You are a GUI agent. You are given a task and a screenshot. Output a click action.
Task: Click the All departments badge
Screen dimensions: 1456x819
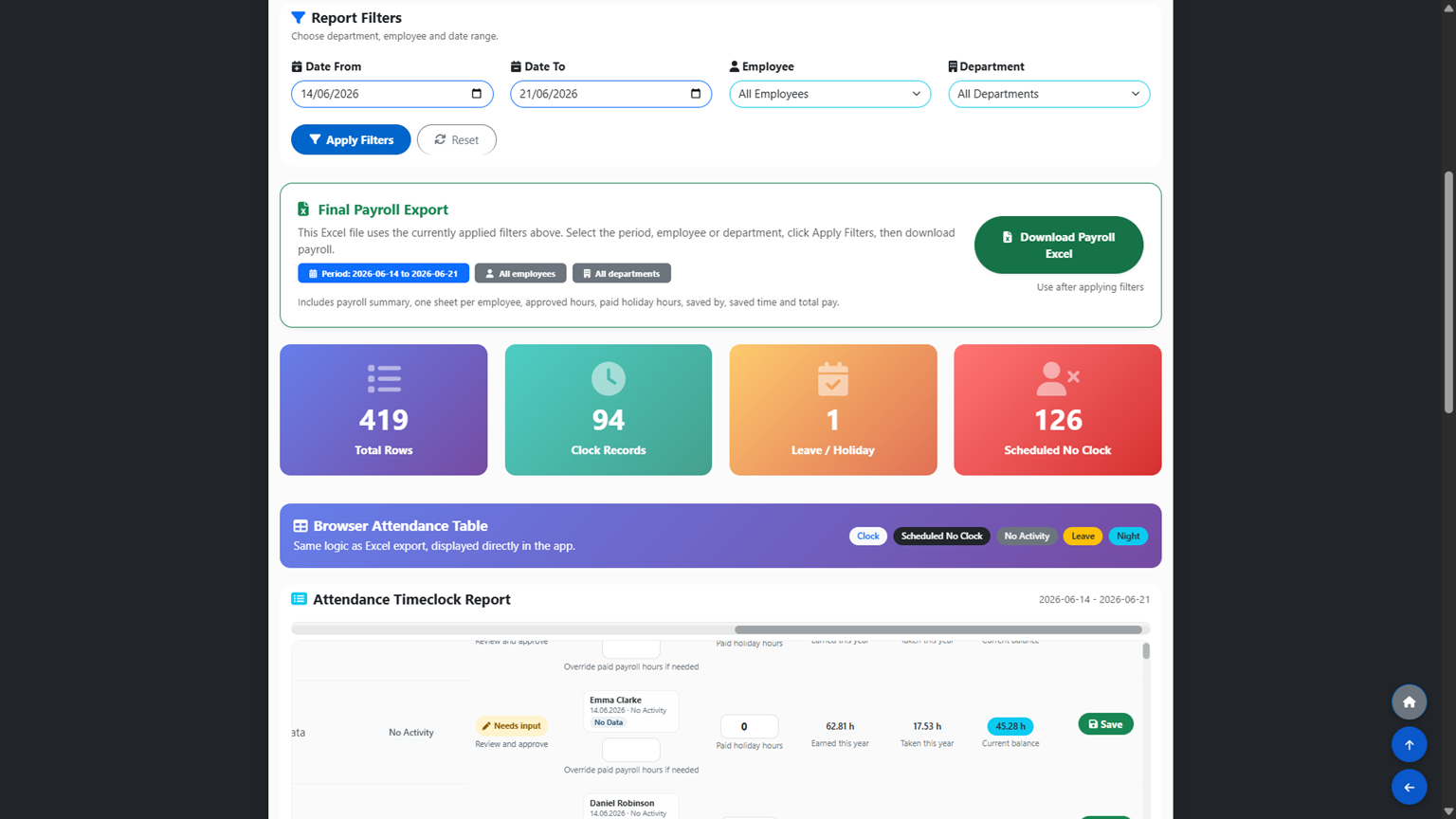pyautogui.click(x=622, y=273)
